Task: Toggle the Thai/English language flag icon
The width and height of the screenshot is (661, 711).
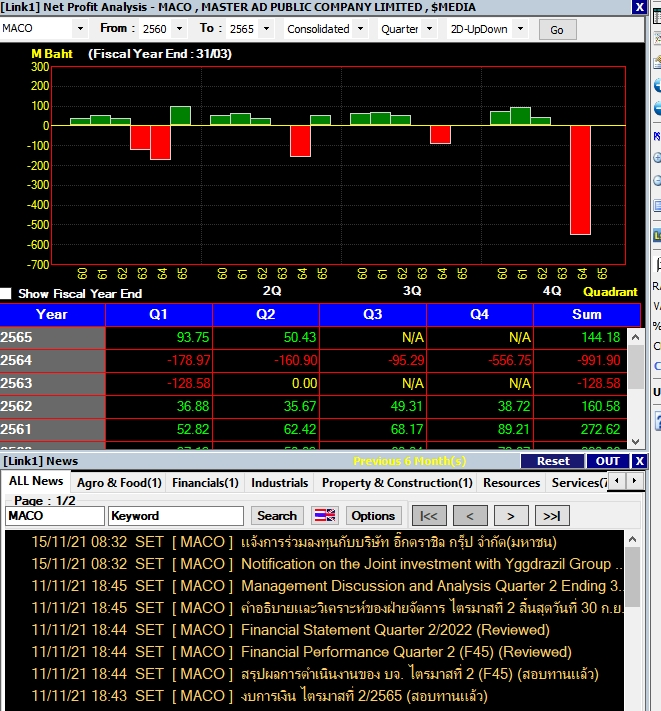Action: click(x=325, y=516)
